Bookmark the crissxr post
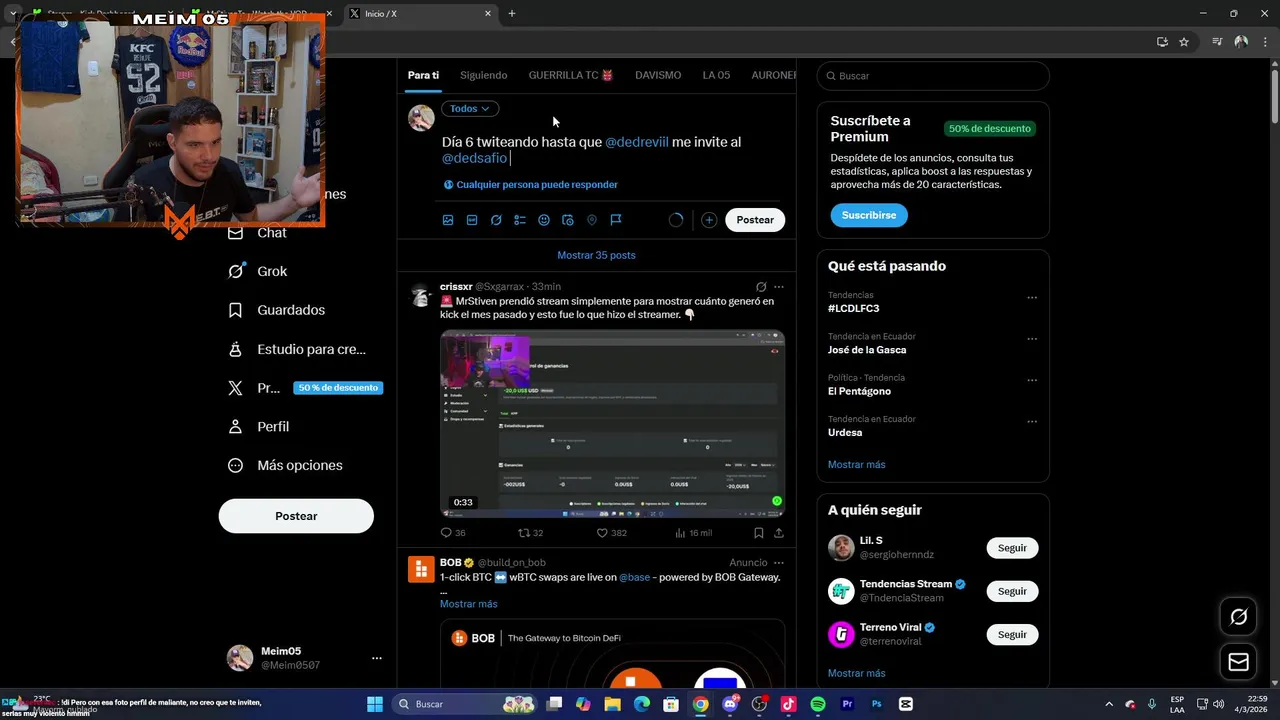Image resolution: width=1280 pixels, height=720 pixels. pyautogui.click(x=759, y=533)
